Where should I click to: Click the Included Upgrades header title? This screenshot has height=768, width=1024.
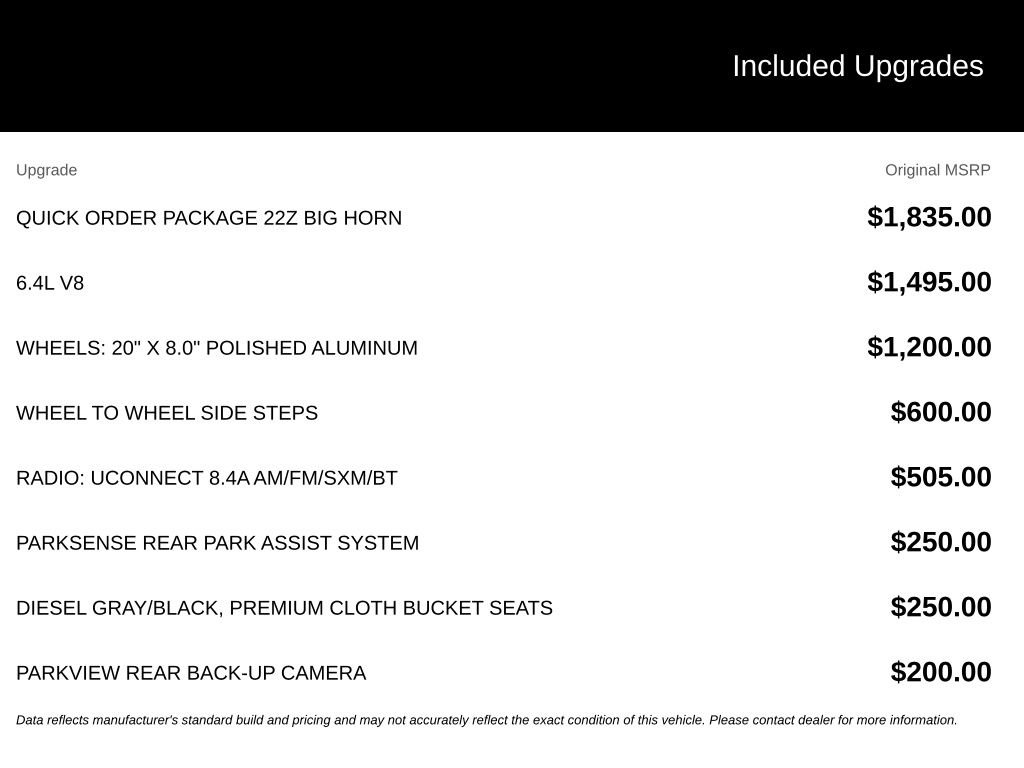(857, 66)
